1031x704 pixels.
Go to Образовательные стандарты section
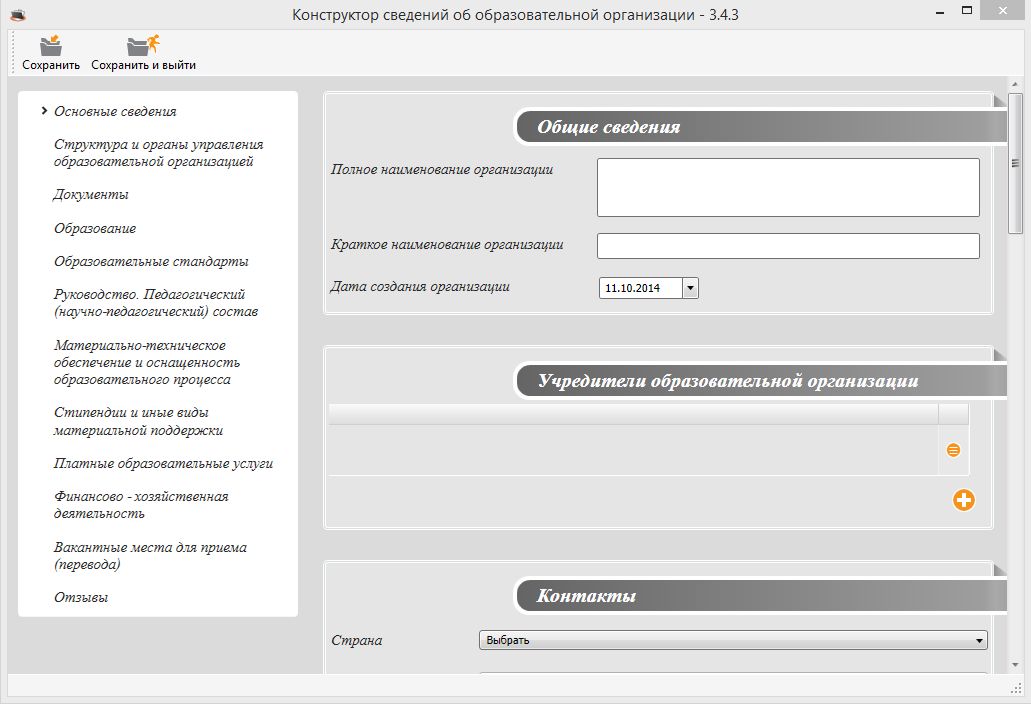[x=151, y=261]
